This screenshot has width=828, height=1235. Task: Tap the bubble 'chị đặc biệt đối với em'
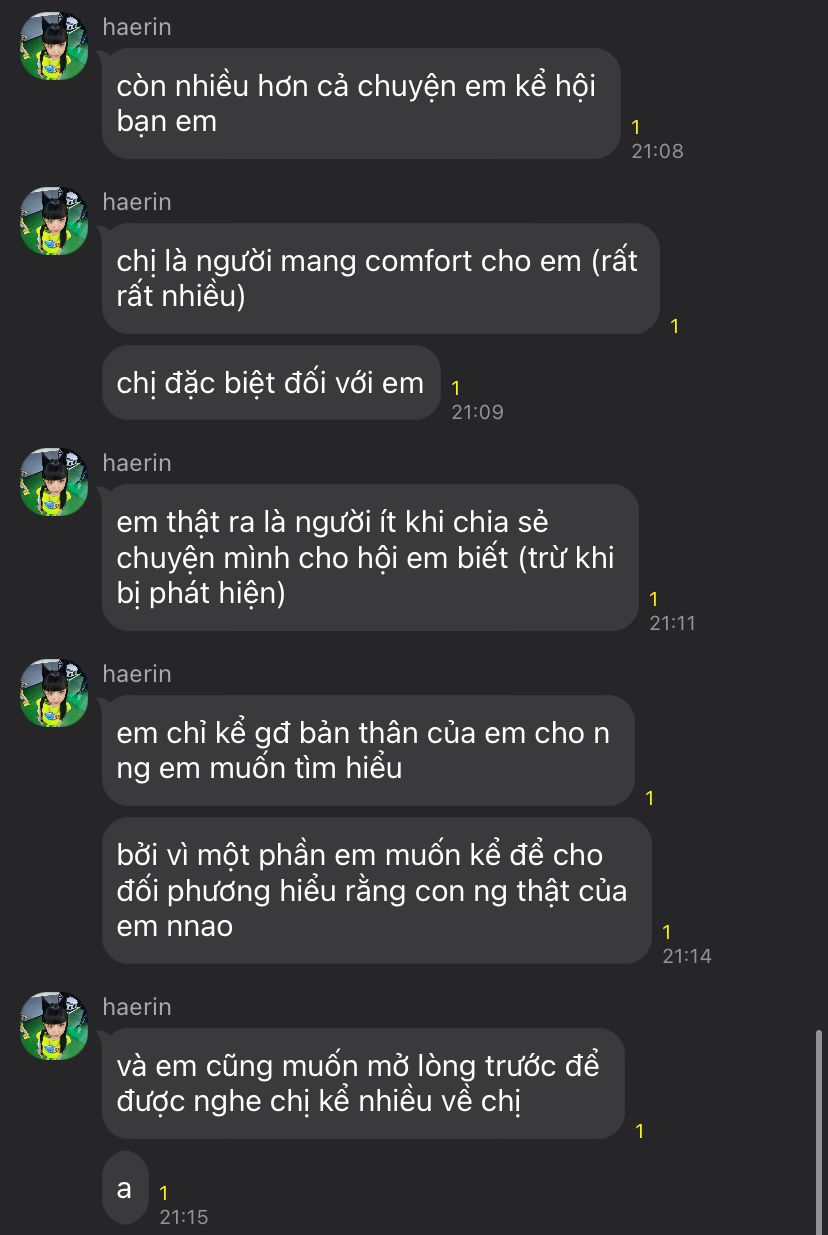tap(271, 382)
